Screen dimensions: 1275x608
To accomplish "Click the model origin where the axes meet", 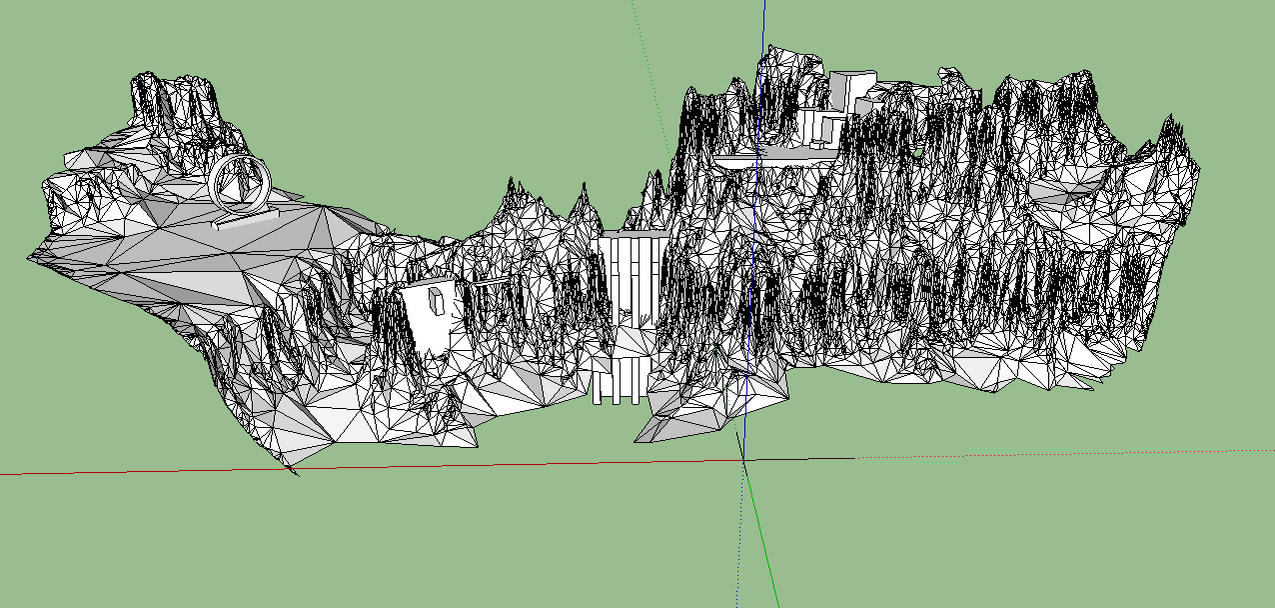I will pos(745,461).
